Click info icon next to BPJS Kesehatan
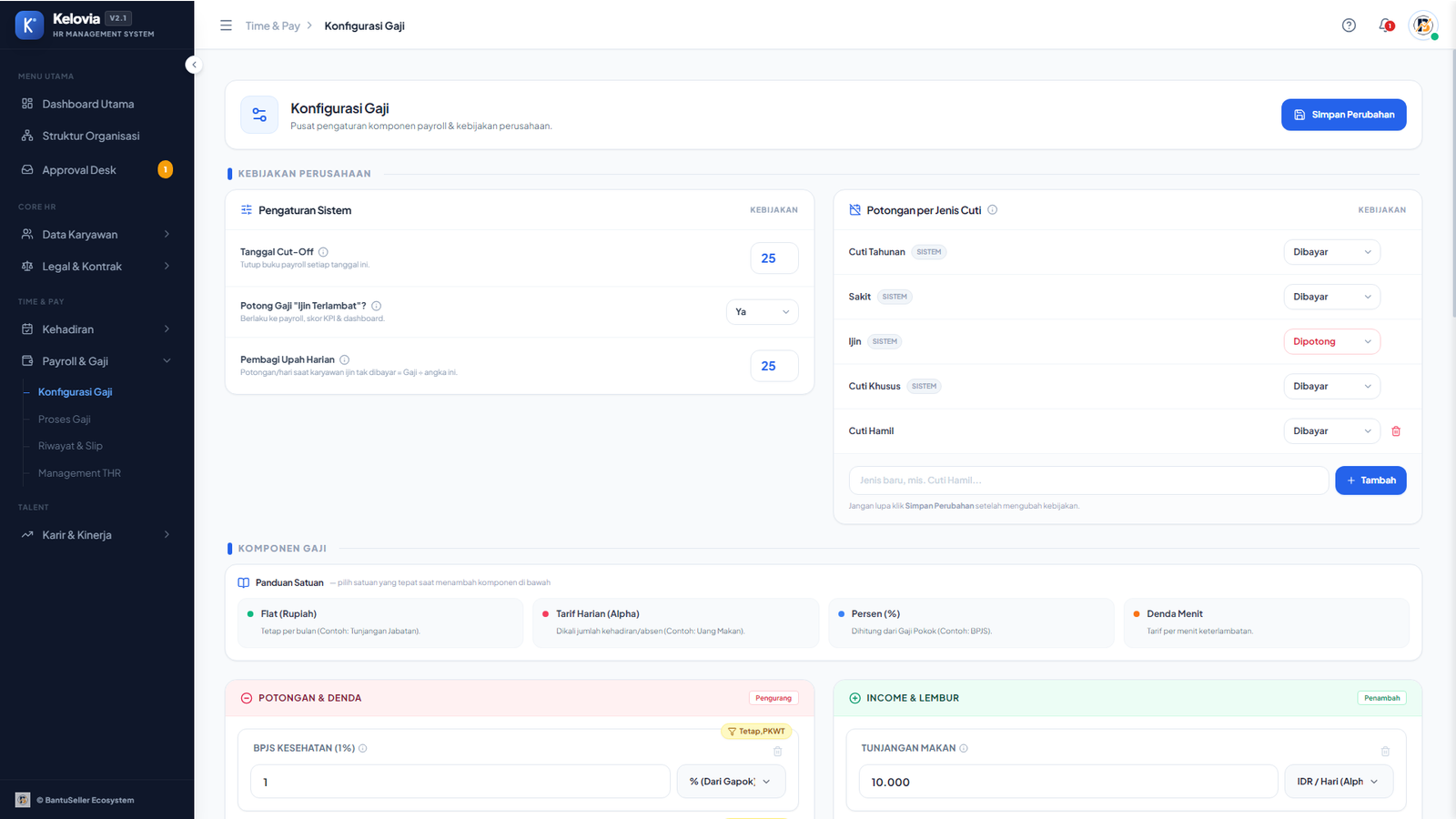 362,748
